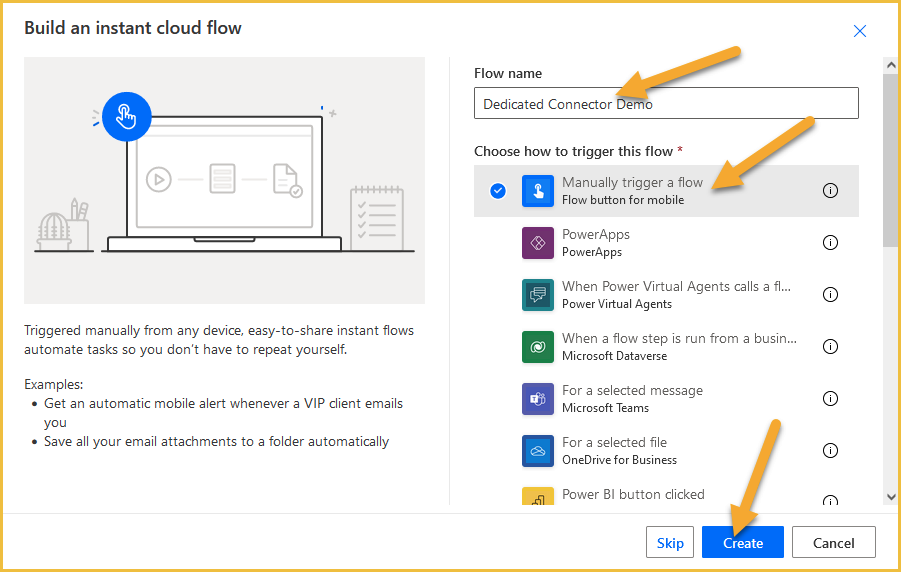
Task: Open info for selected message trigger
Action: pos(830,398)
